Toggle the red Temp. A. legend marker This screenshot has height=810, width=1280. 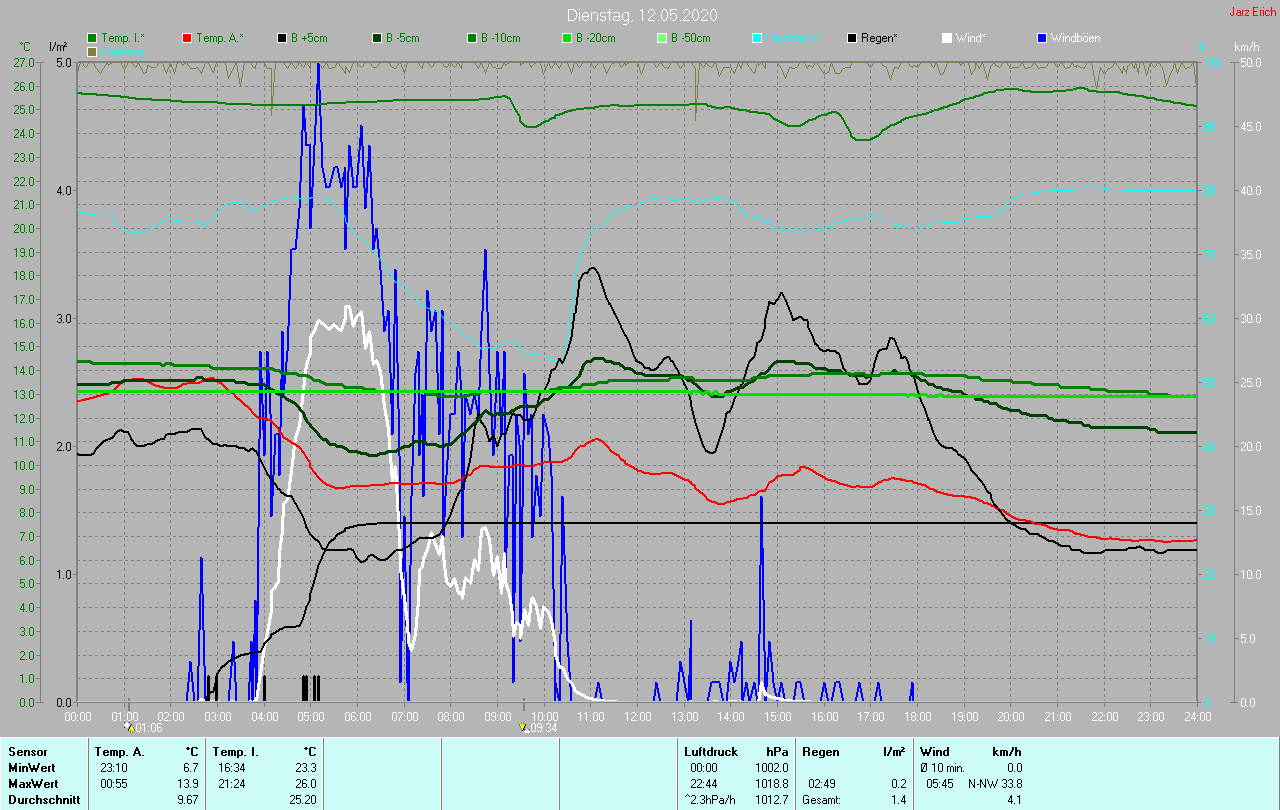click(187, 38)
